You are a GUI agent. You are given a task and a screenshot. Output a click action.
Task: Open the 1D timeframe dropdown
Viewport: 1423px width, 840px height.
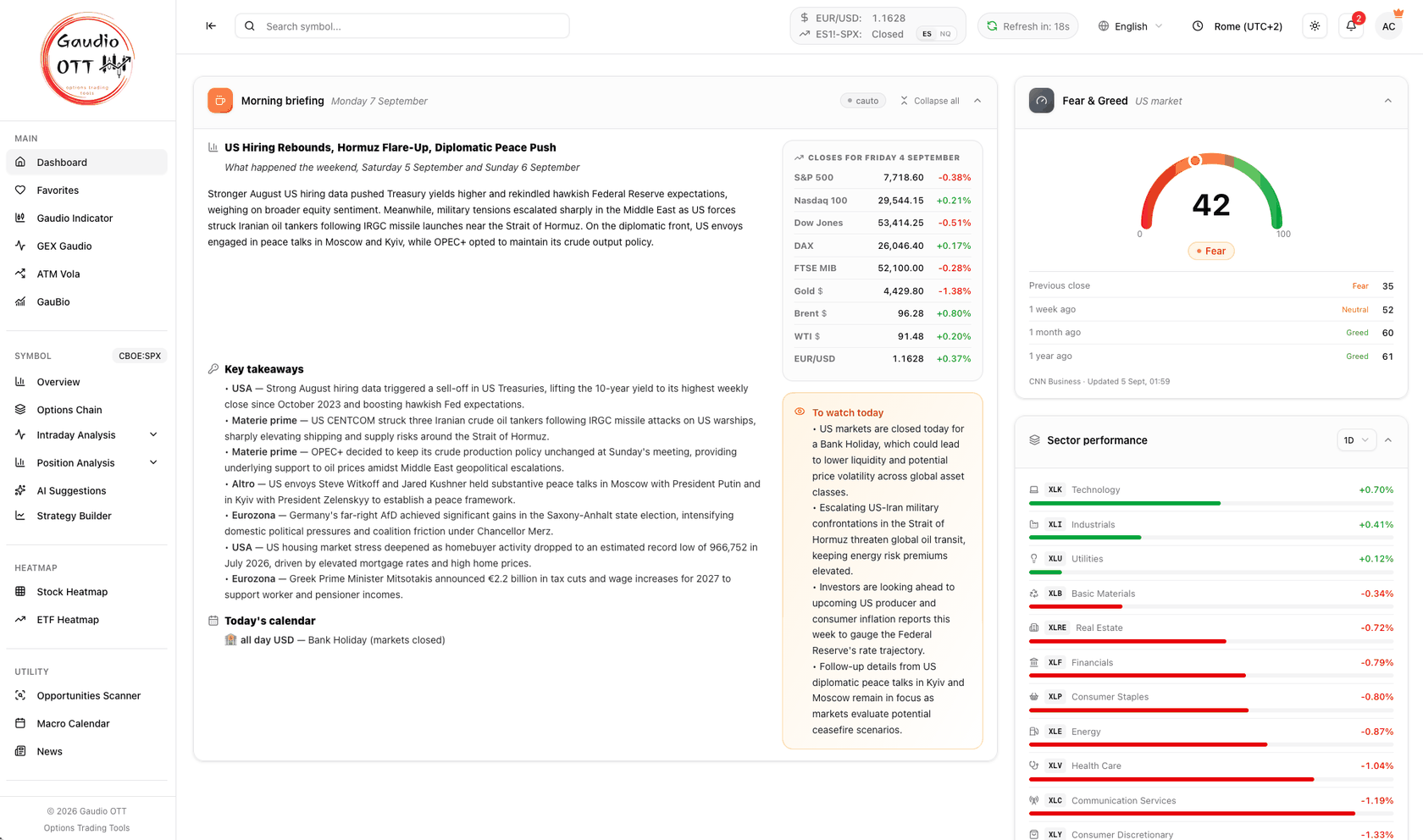(1356, 440)
